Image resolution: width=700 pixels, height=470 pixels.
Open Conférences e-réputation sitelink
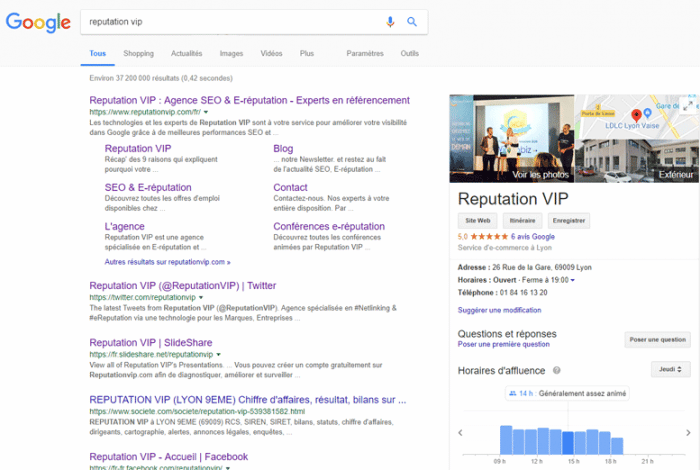coord(329,226)
